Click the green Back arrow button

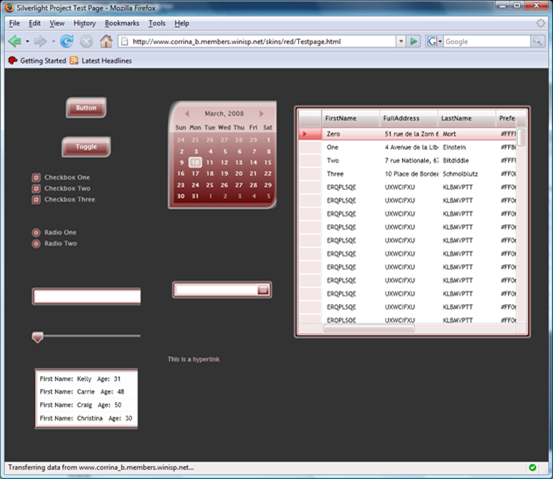click(15, 41)
